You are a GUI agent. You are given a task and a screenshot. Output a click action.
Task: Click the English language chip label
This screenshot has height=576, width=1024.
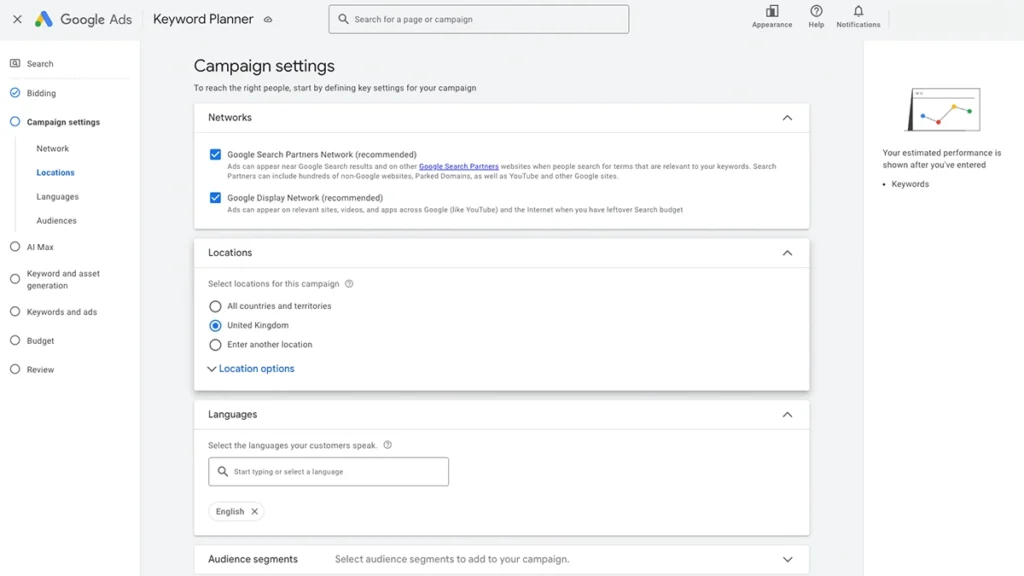pyautogui.click(x=230, y=511)
